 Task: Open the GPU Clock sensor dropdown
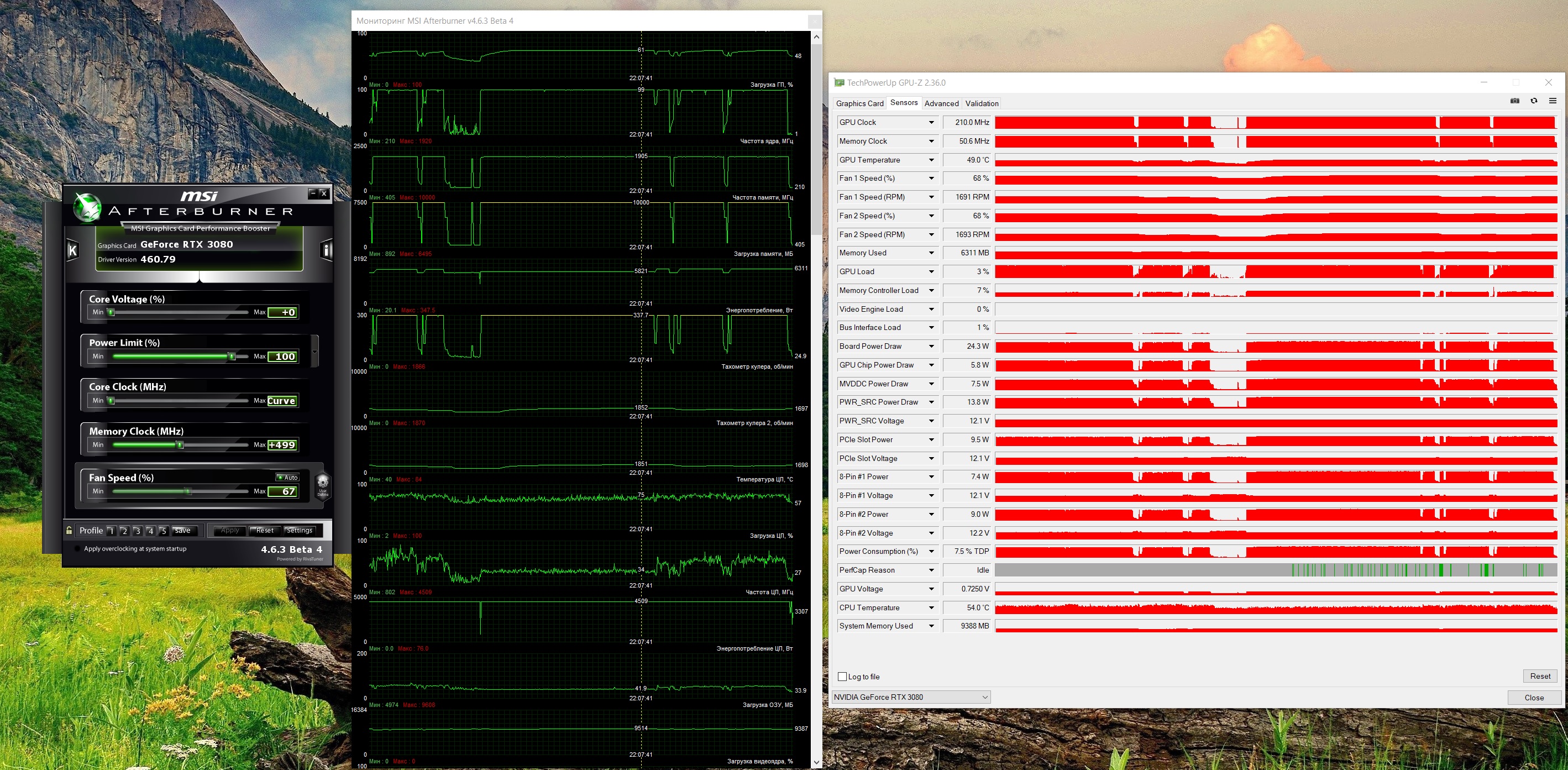point(931,122)
